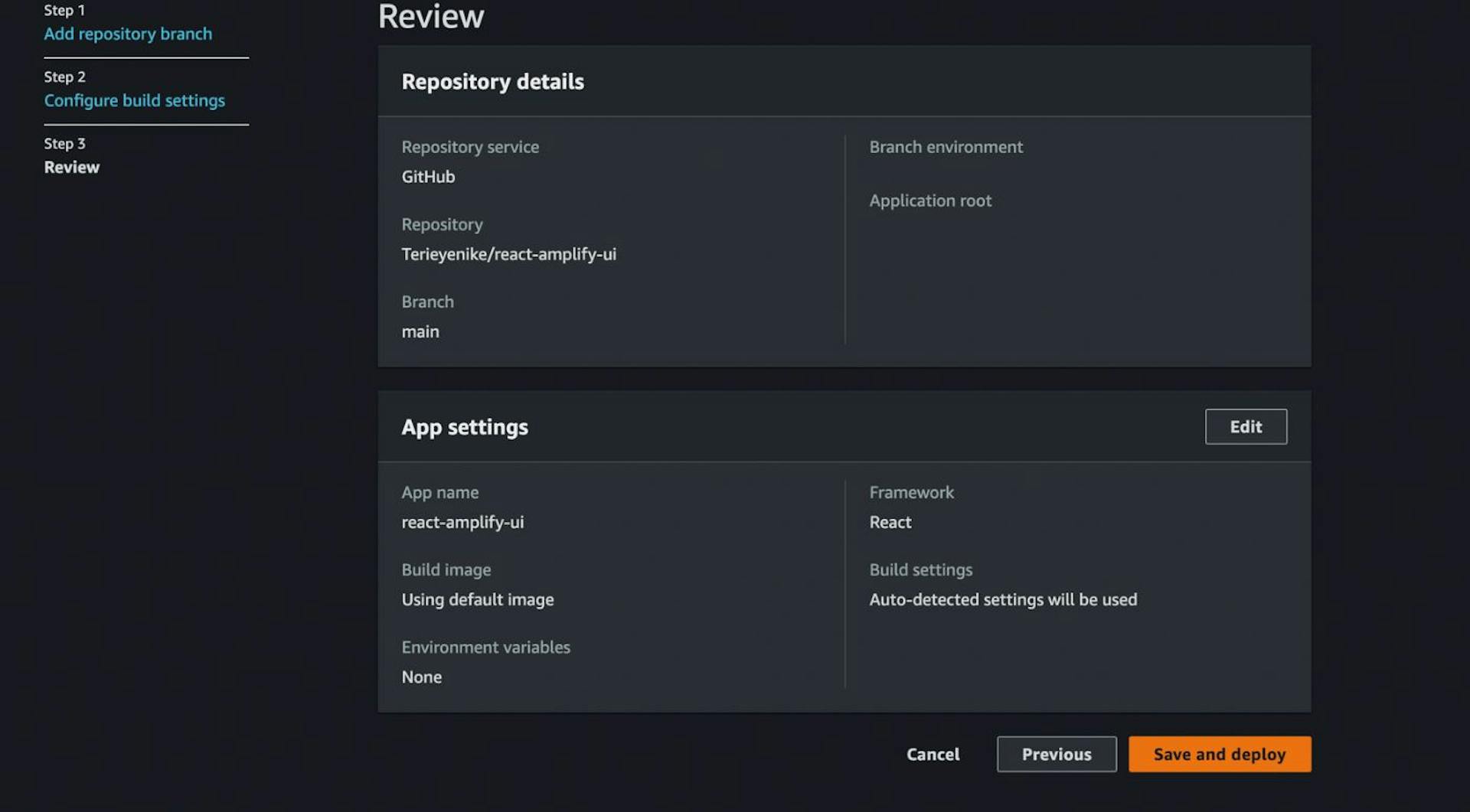The height and width of the screenshot is (812, 1470).
Task: Select the Review page heading
Action: 430,16
